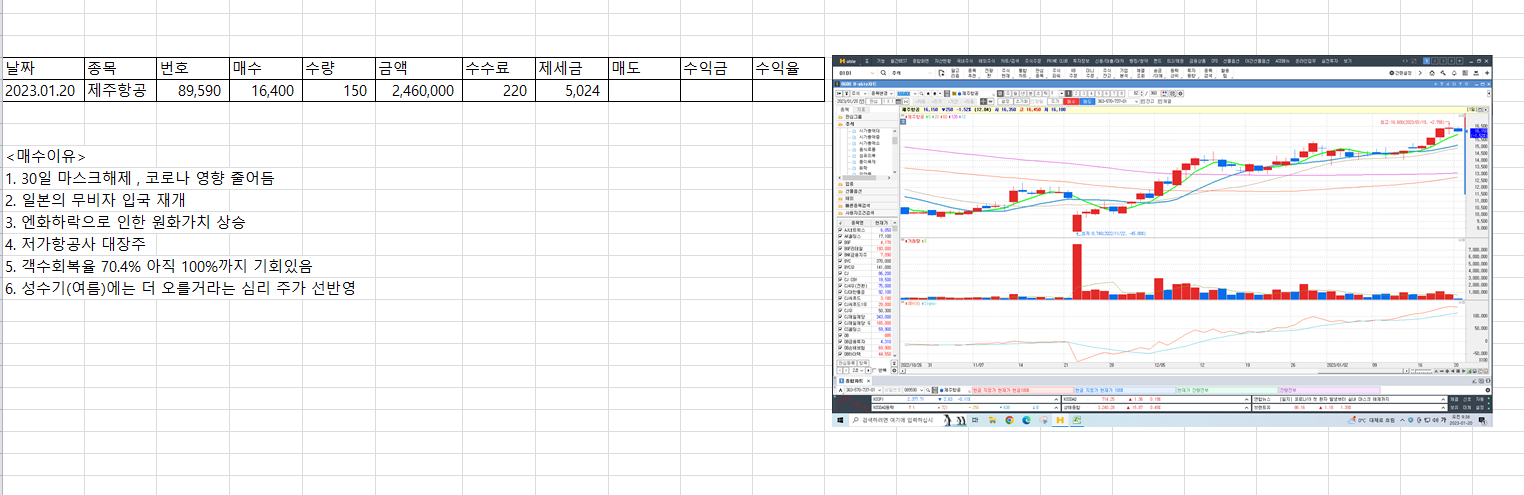1524x495 pixels.
Task: Open 주식주문 menu in HTS menu bar
Action: [1033, 61]
